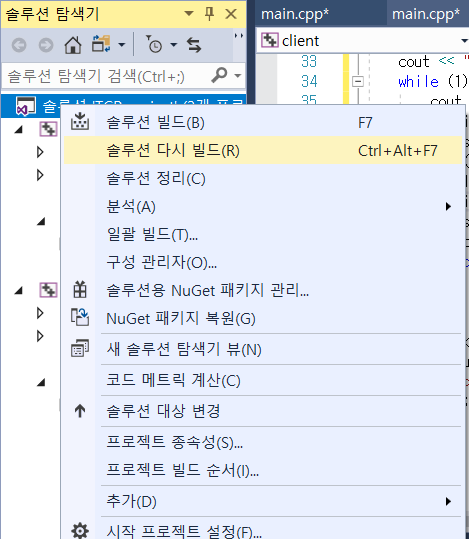Close the Solution Explorer panel

(x=231, y=14)
